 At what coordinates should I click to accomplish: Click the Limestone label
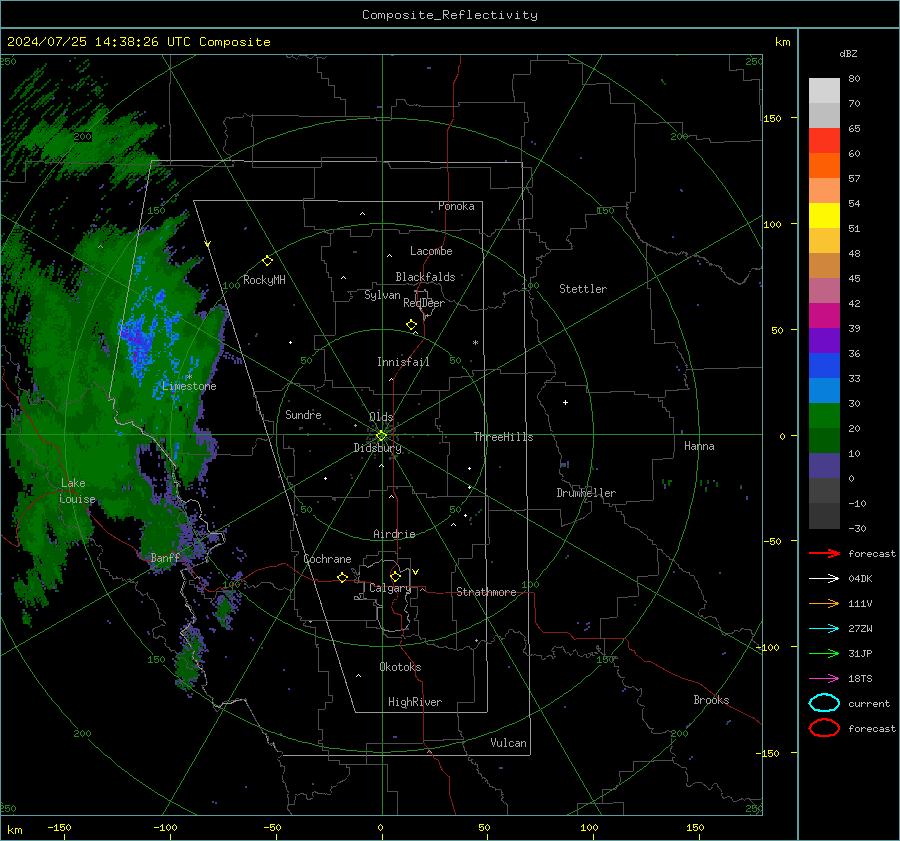[189, 386]
